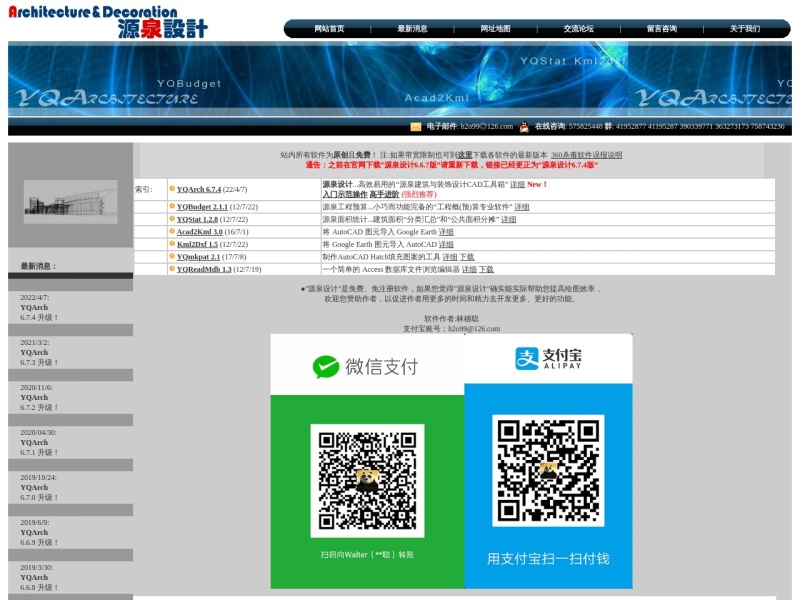Open the YQmkpat 2.1 link
The height and width of the screenshot is (600, 800).
coord(198,257)
